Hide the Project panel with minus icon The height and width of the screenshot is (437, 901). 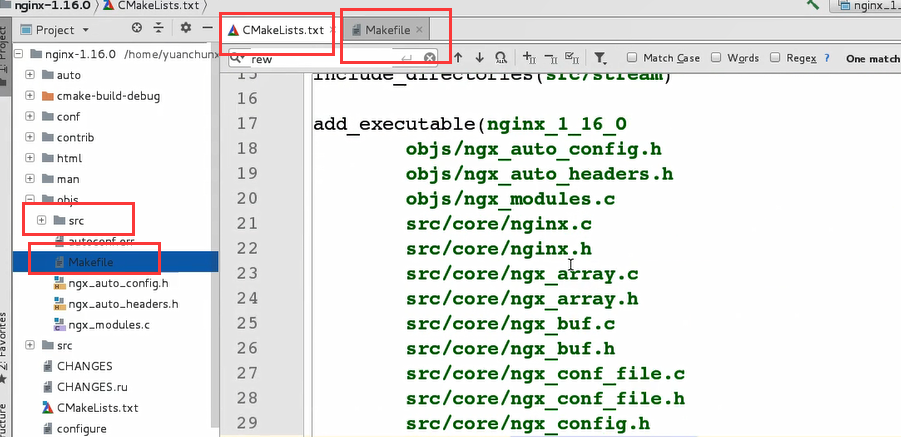click(x=208, y=28)
